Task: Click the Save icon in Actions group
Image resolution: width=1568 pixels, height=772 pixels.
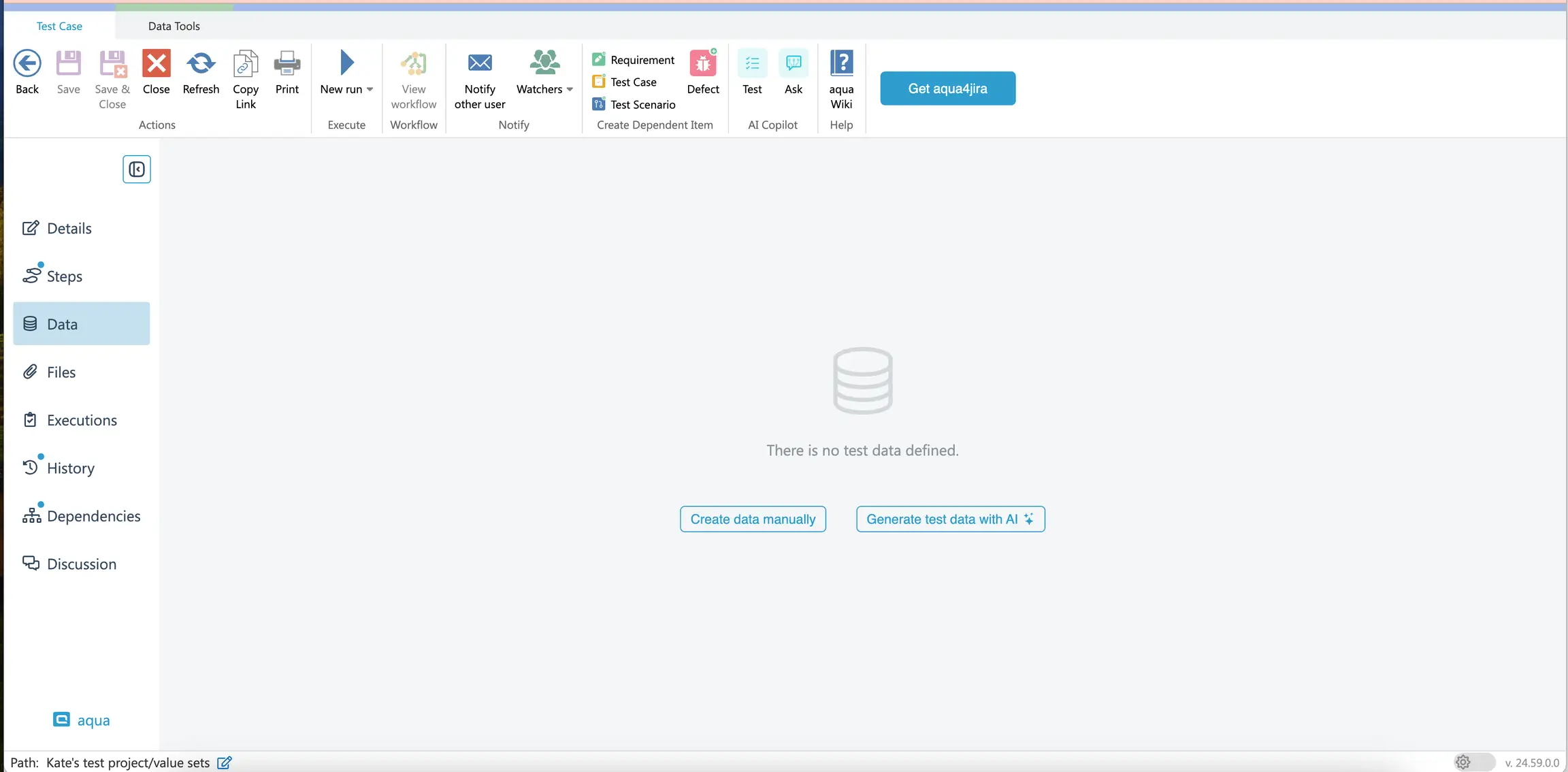Action: (68, 63)
